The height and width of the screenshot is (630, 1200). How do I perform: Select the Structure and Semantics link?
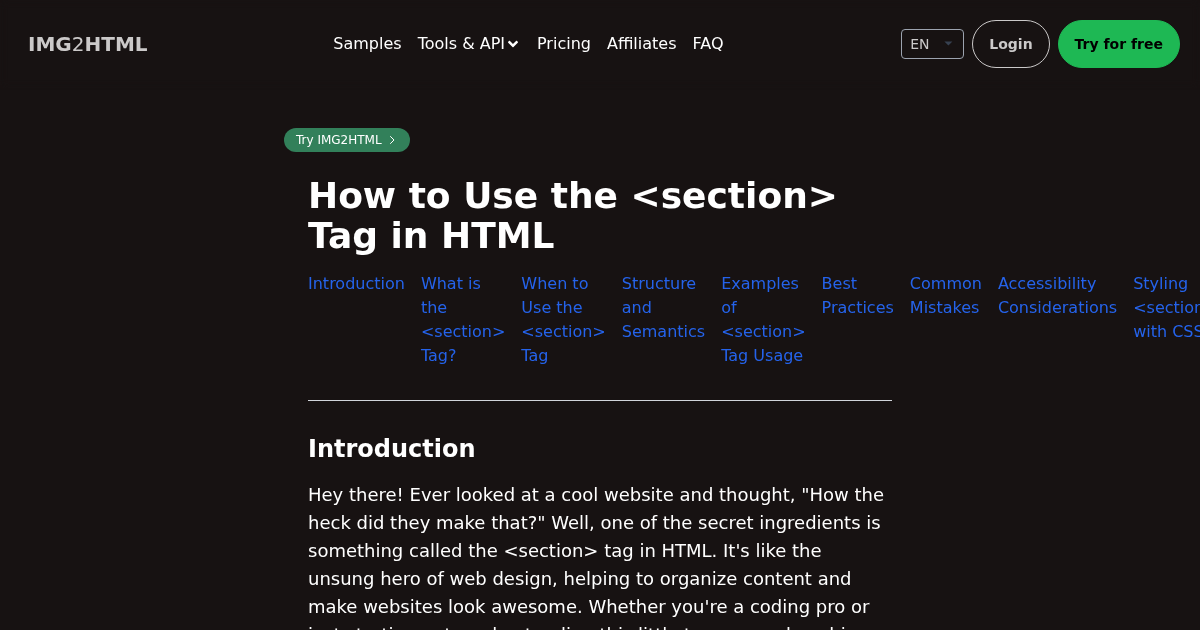click(662, 307)
